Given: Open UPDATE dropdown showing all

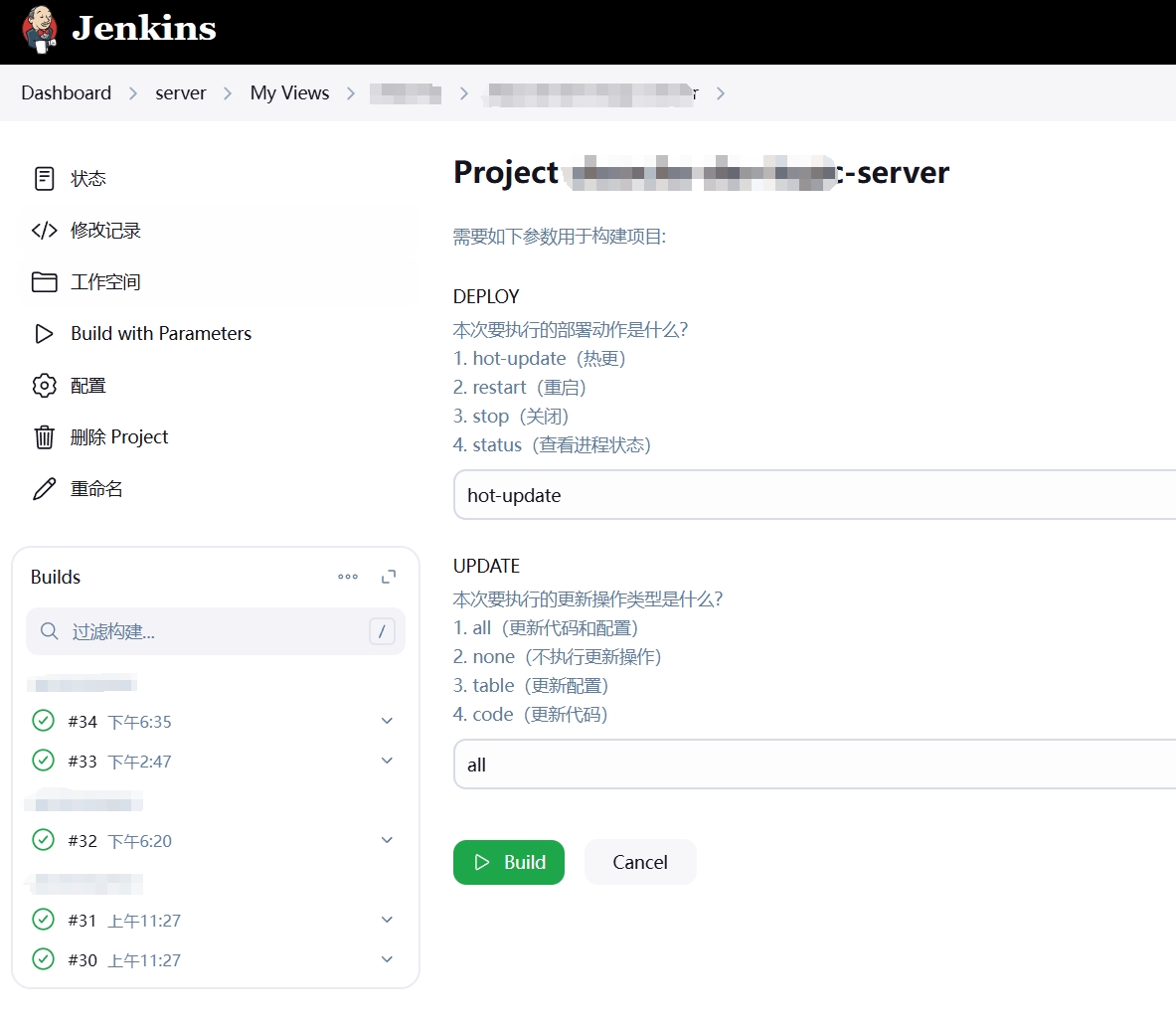Looking at the screenshot, I should pyautogui.click(x=814, y=765).
